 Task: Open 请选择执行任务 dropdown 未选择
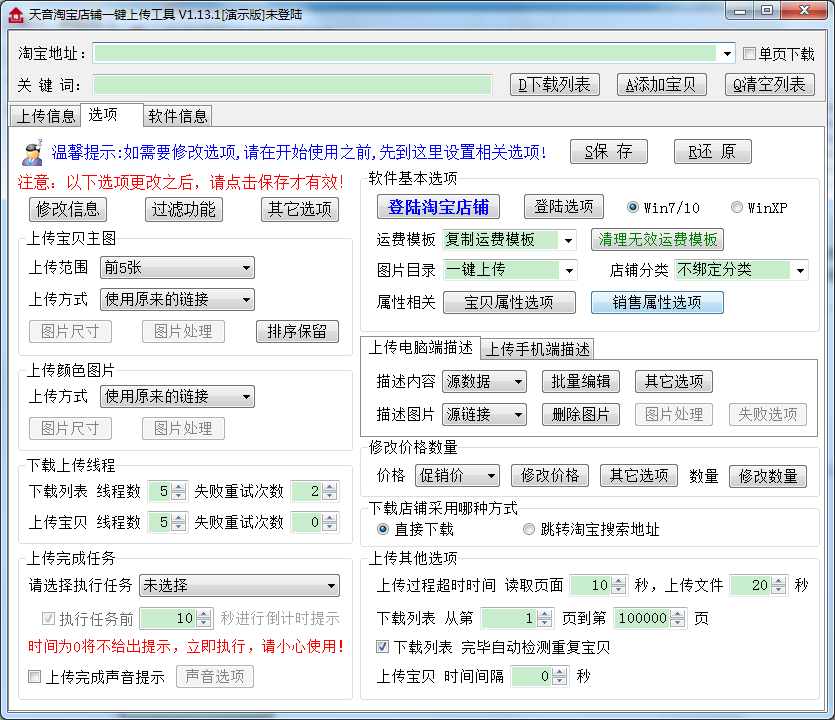[x=239, y=586]
